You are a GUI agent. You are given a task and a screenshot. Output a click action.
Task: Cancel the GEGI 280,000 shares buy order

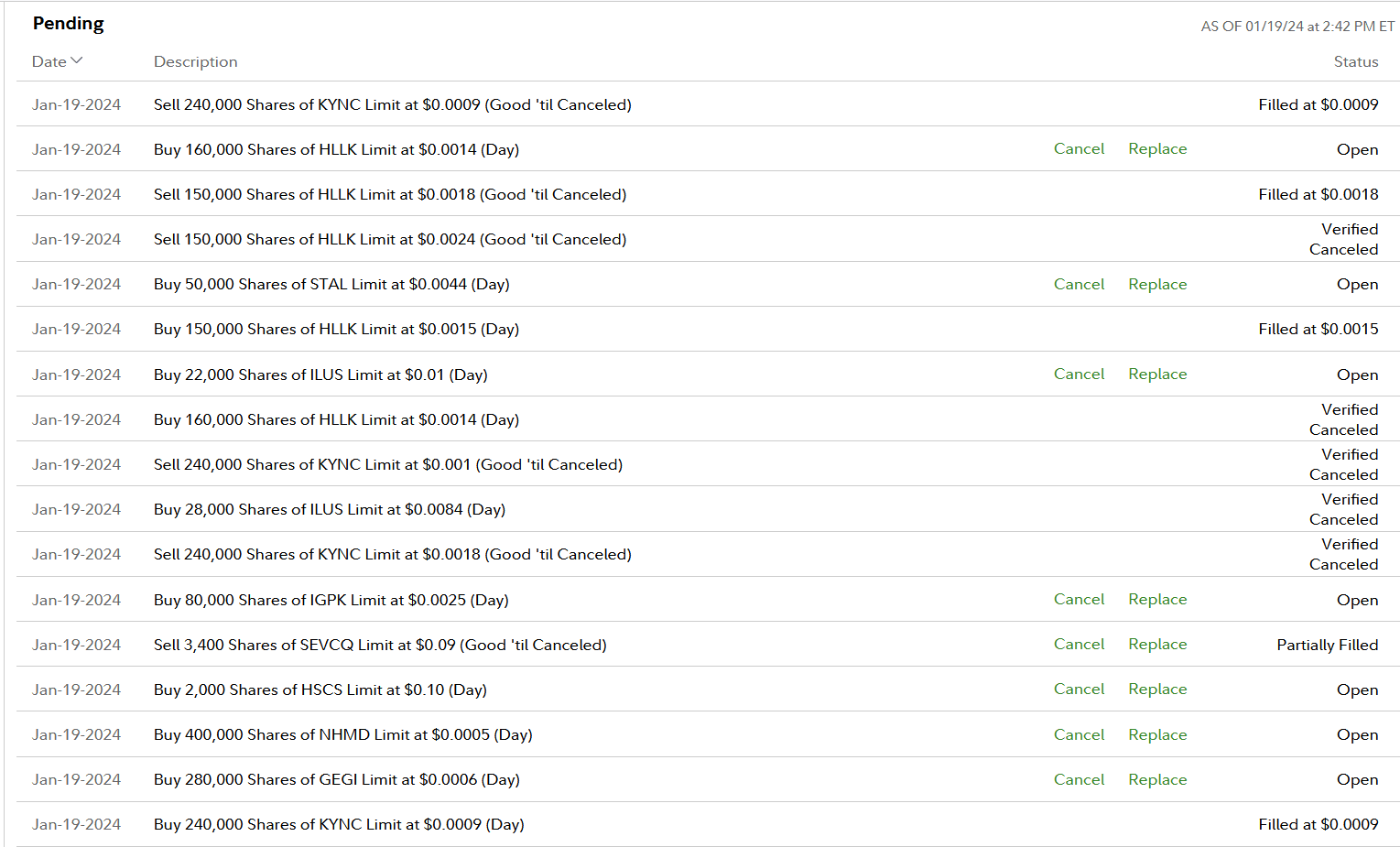tap(1079, 779)
